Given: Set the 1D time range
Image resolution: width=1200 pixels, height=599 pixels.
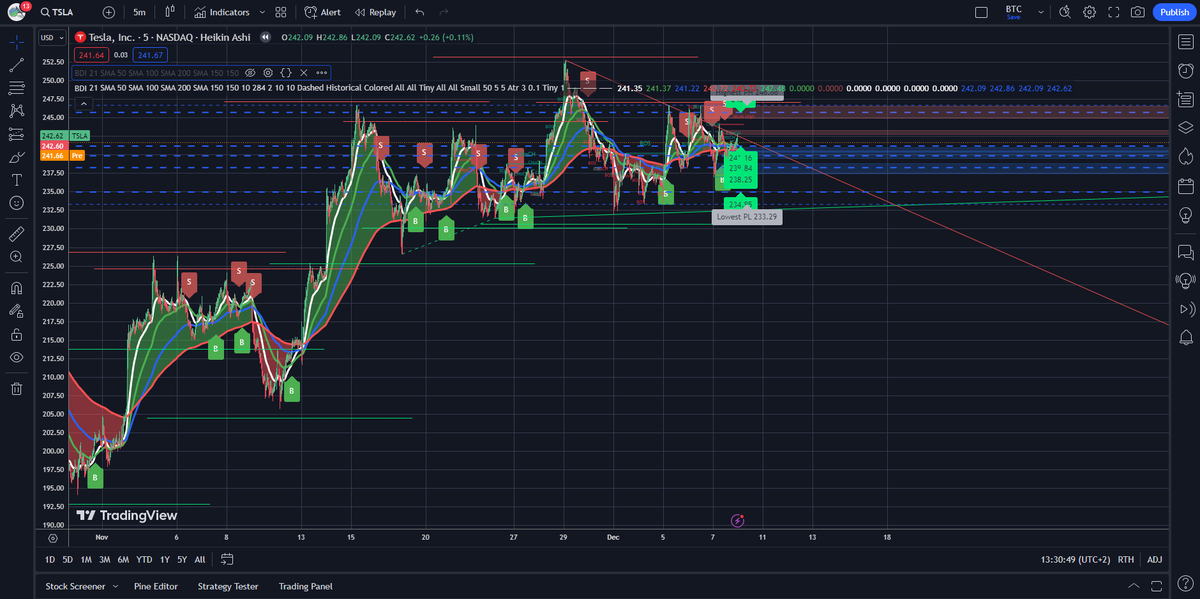Looking at the screenshot, I should click(51, 559).
